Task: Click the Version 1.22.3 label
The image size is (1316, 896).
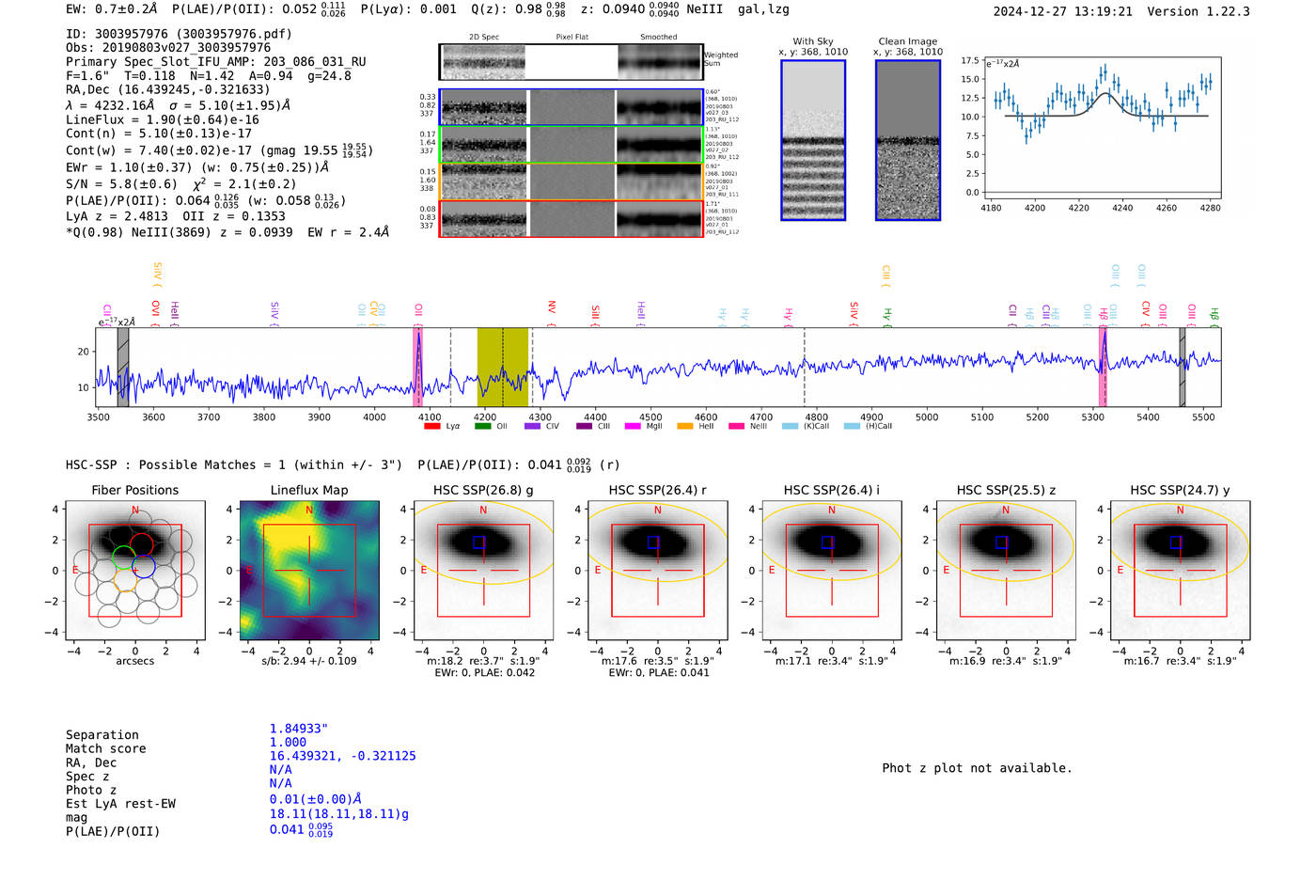Action: 1198,11
